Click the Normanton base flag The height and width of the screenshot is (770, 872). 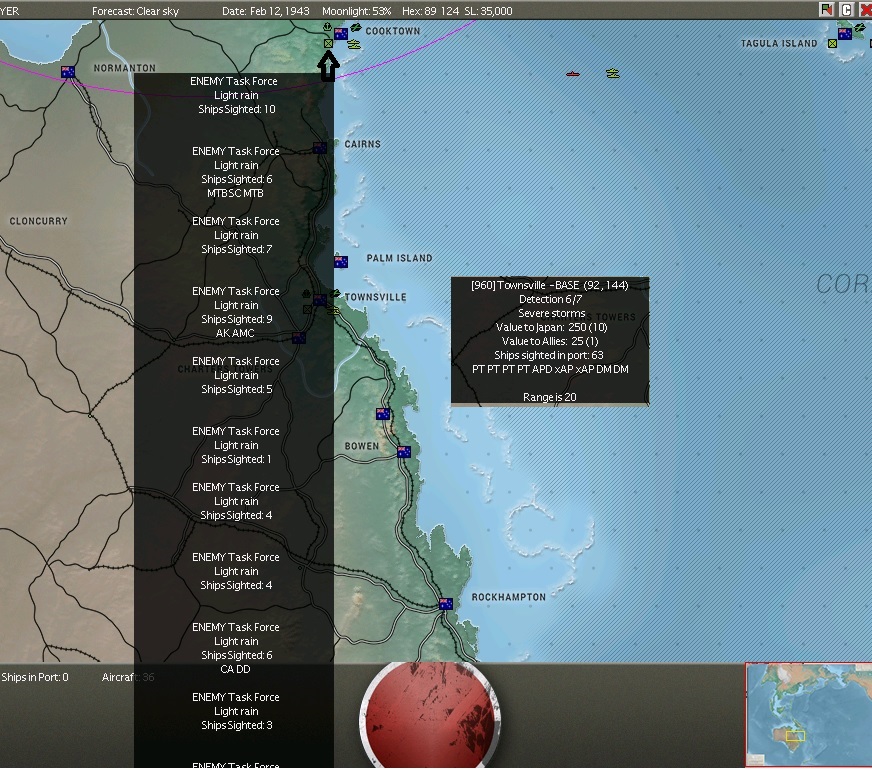tap(68, 72)
